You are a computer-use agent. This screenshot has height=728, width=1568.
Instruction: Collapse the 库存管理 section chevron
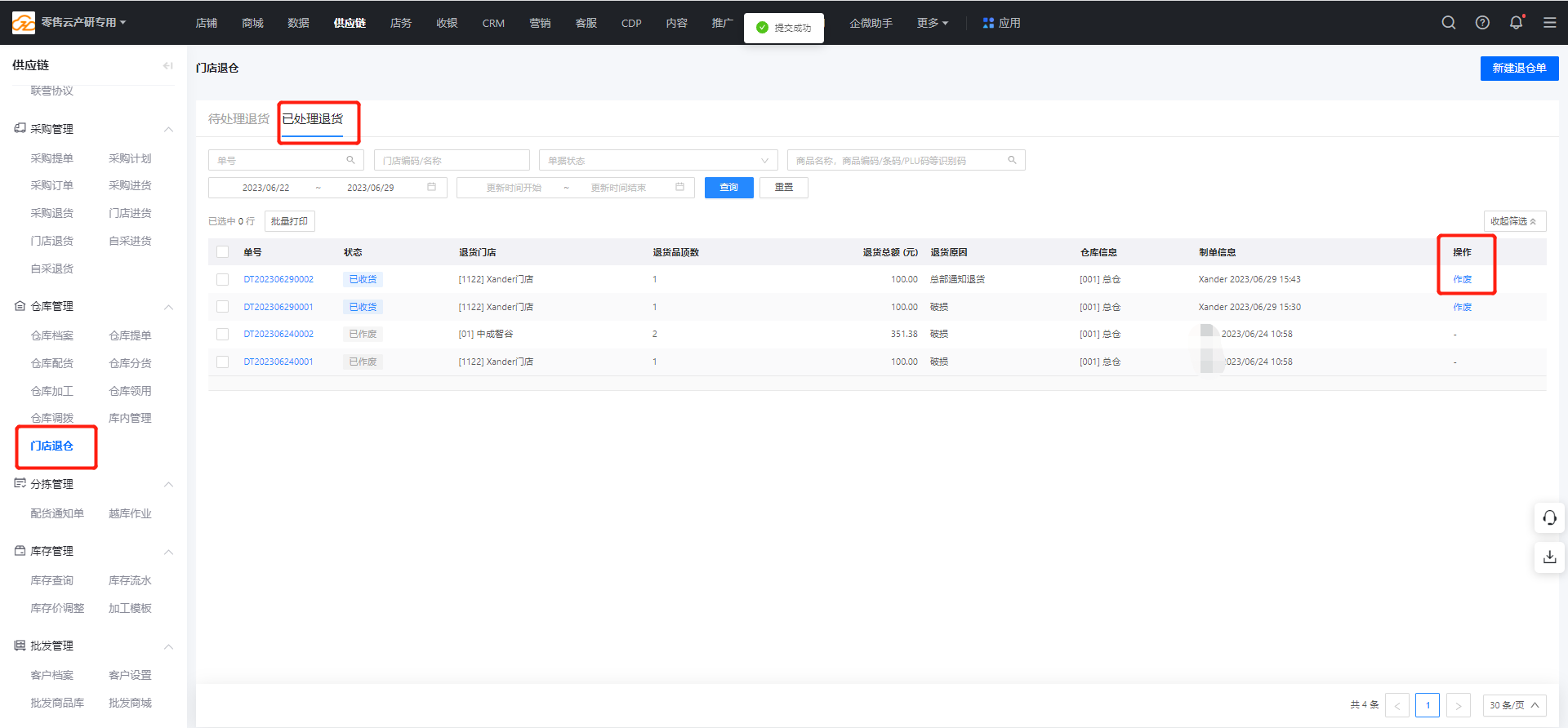(x=168, y=552)
